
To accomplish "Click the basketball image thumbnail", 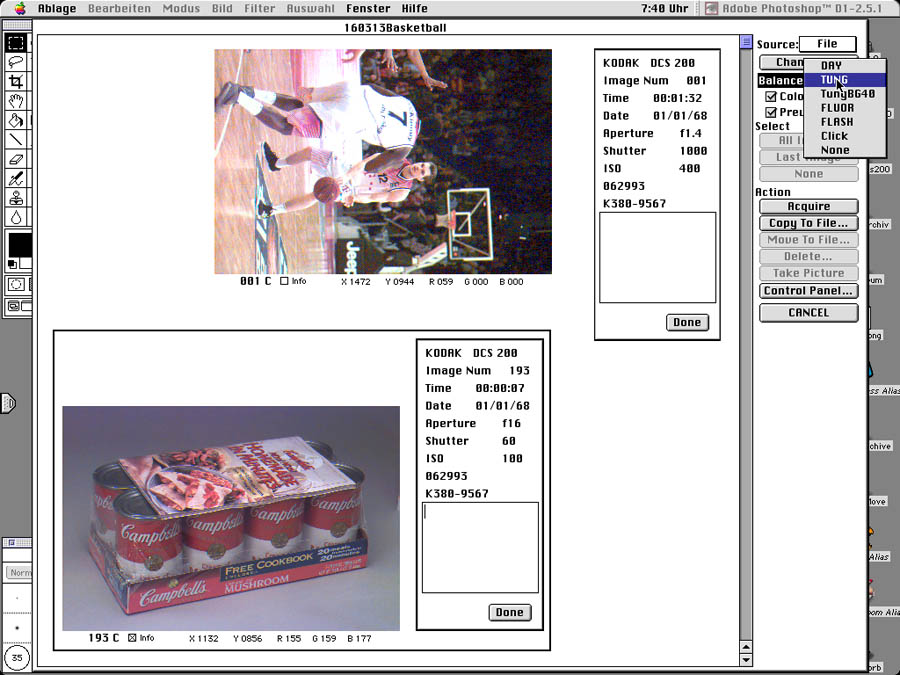I will point(383,161).
